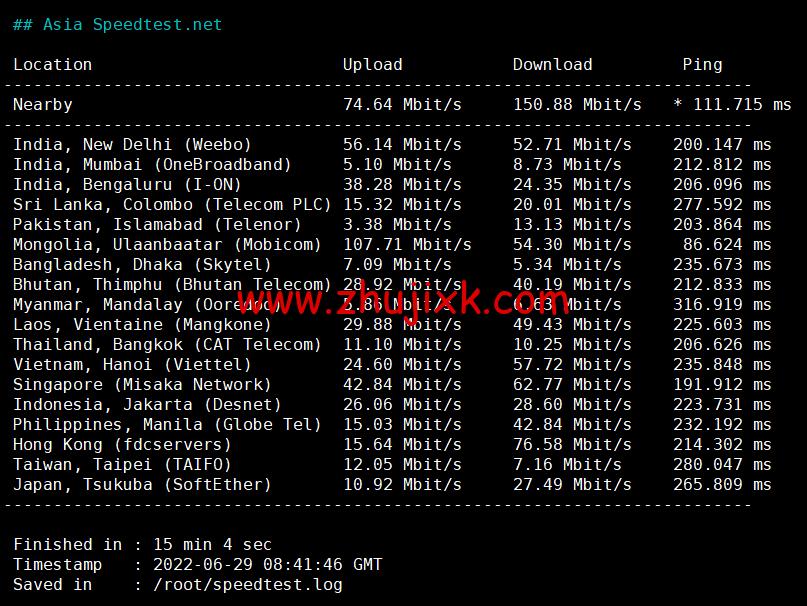Click the 150.88 Mbit/s nearby download value
This screenshot has height=606, width=807.
coord(577,105)
